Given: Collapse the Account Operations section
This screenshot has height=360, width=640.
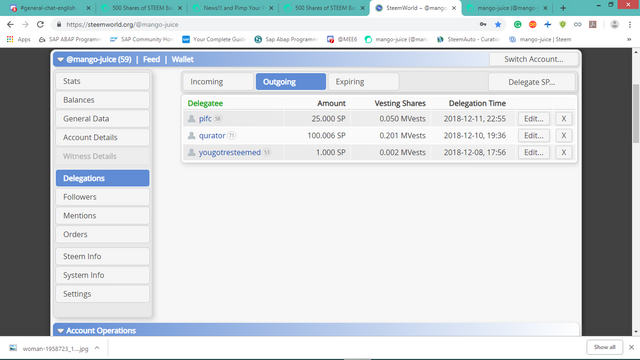Looking at the screenshot, I should (60, 331).
